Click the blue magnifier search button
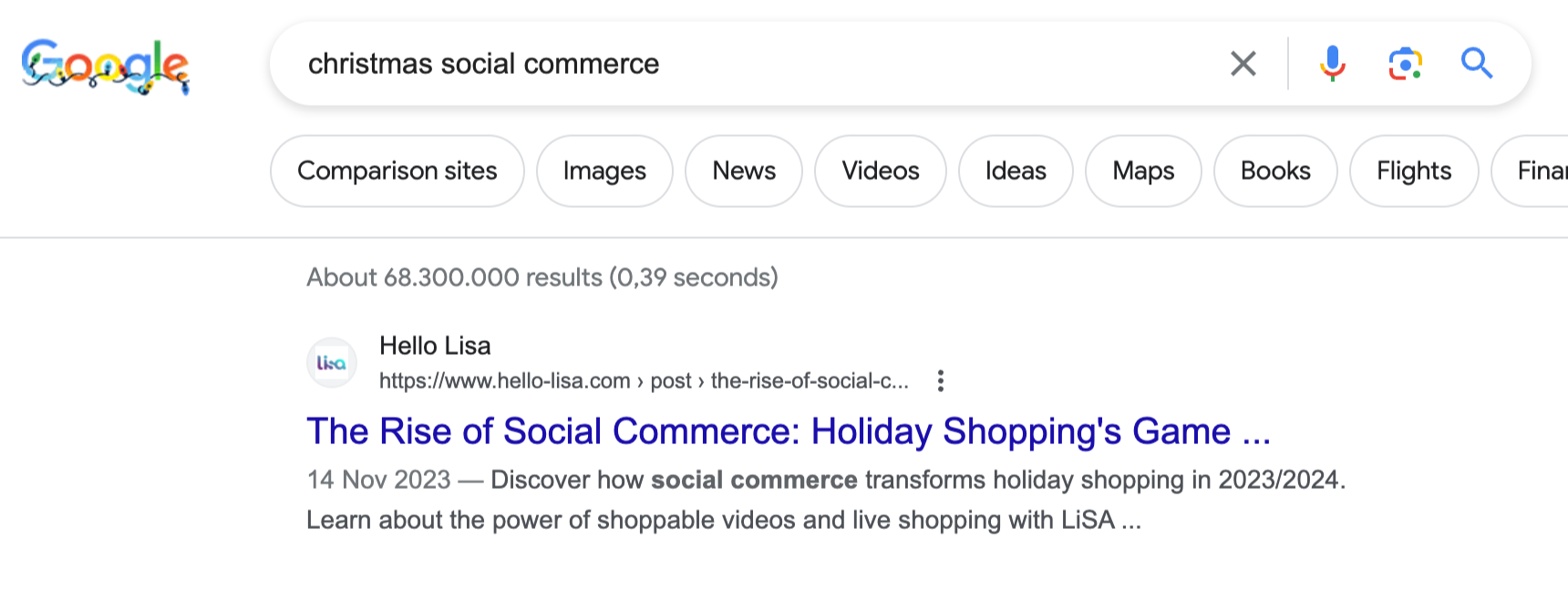Screen dimensions: 1568x590 coord(1477,64)
